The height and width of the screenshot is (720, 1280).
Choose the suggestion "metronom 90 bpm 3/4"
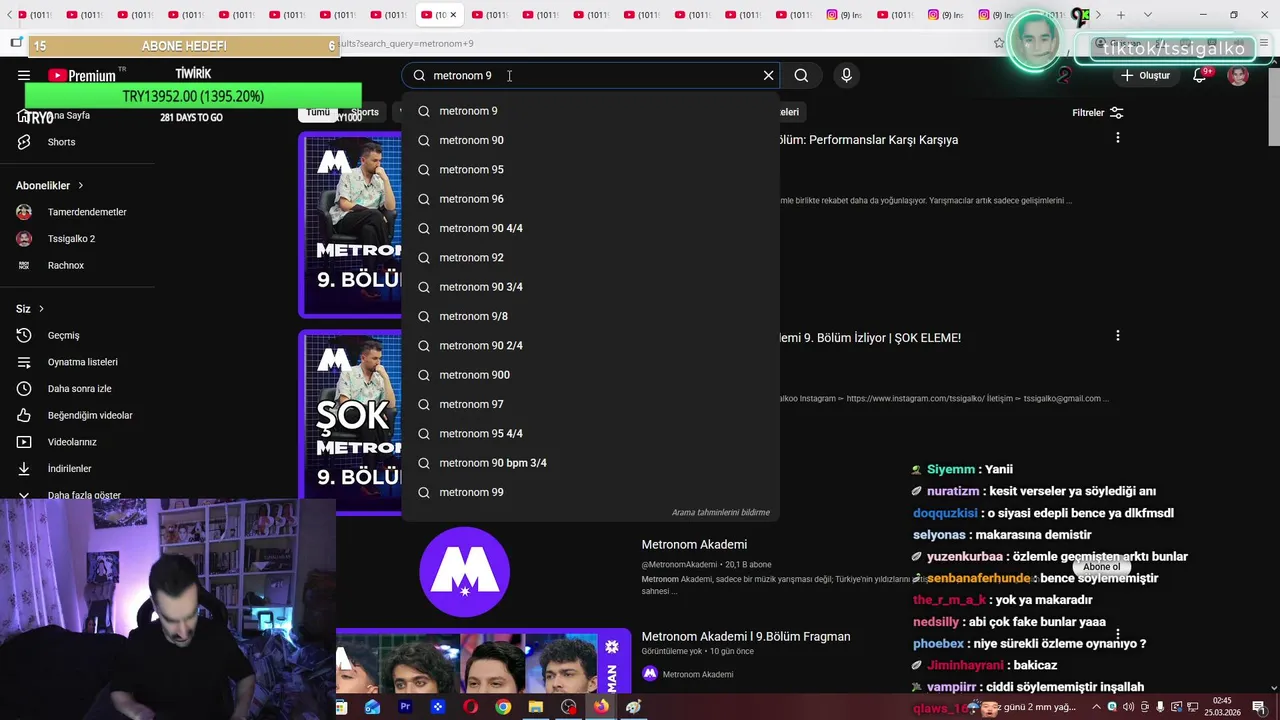pos(590,463)
